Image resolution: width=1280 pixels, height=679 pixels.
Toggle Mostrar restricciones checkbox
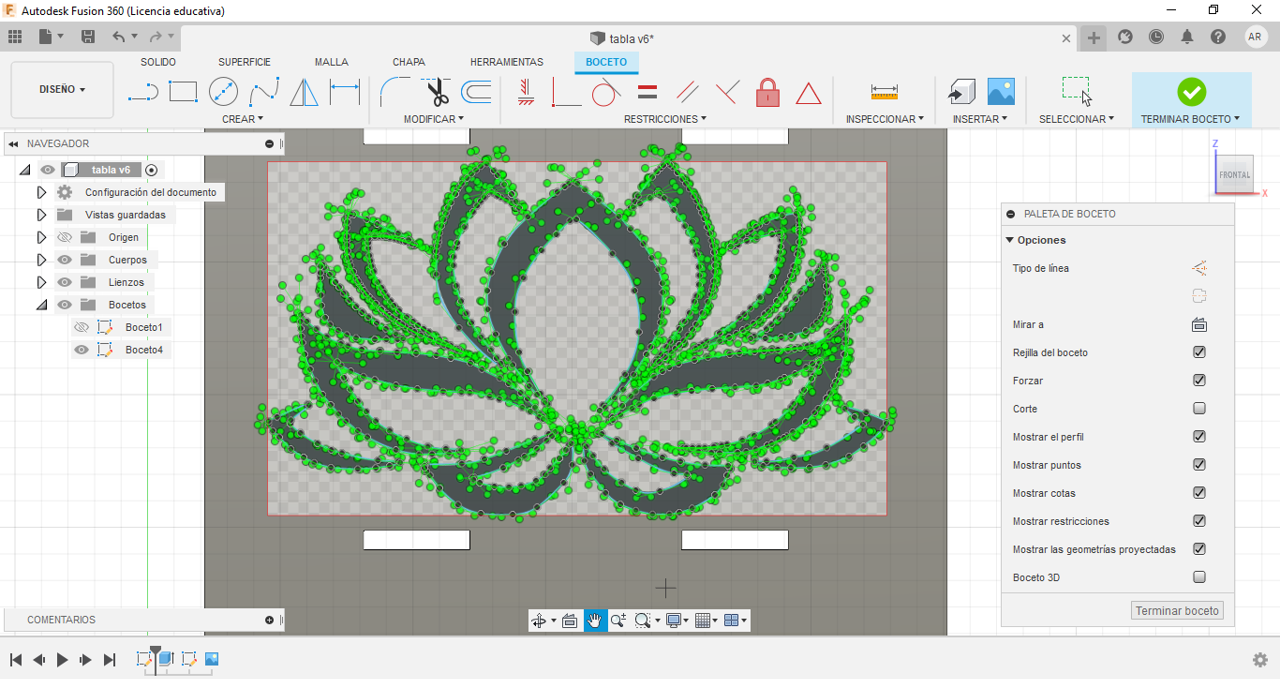pos(1199,520)
